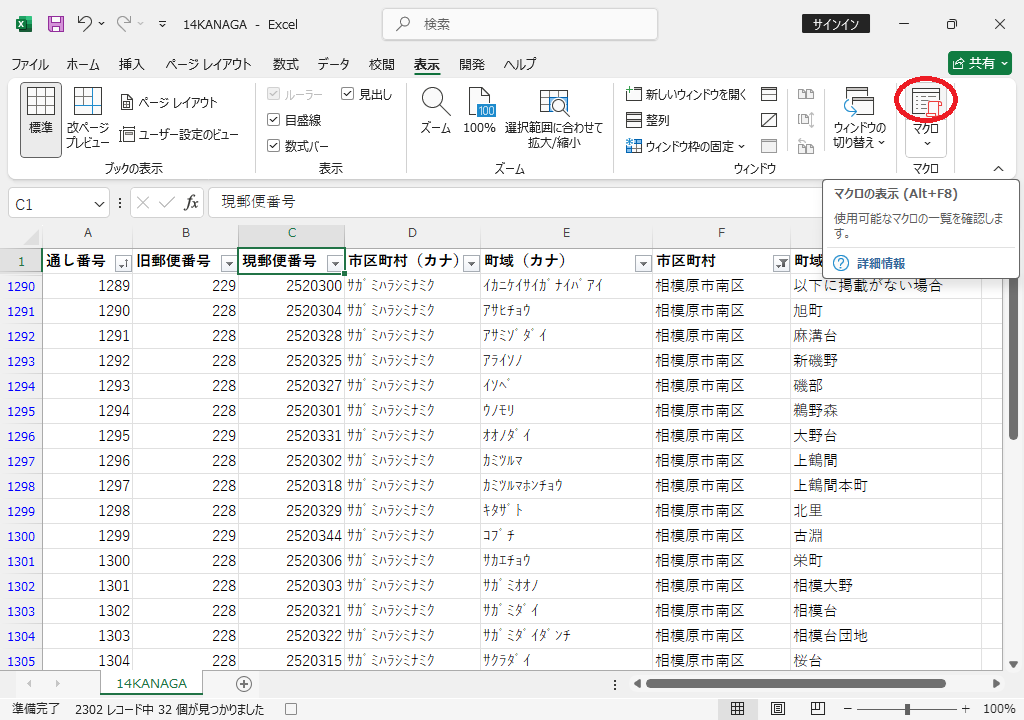This screenshot has height=720, width=1024.
Task: Select the 標準 normal view button
Action: tap(40, 120)
